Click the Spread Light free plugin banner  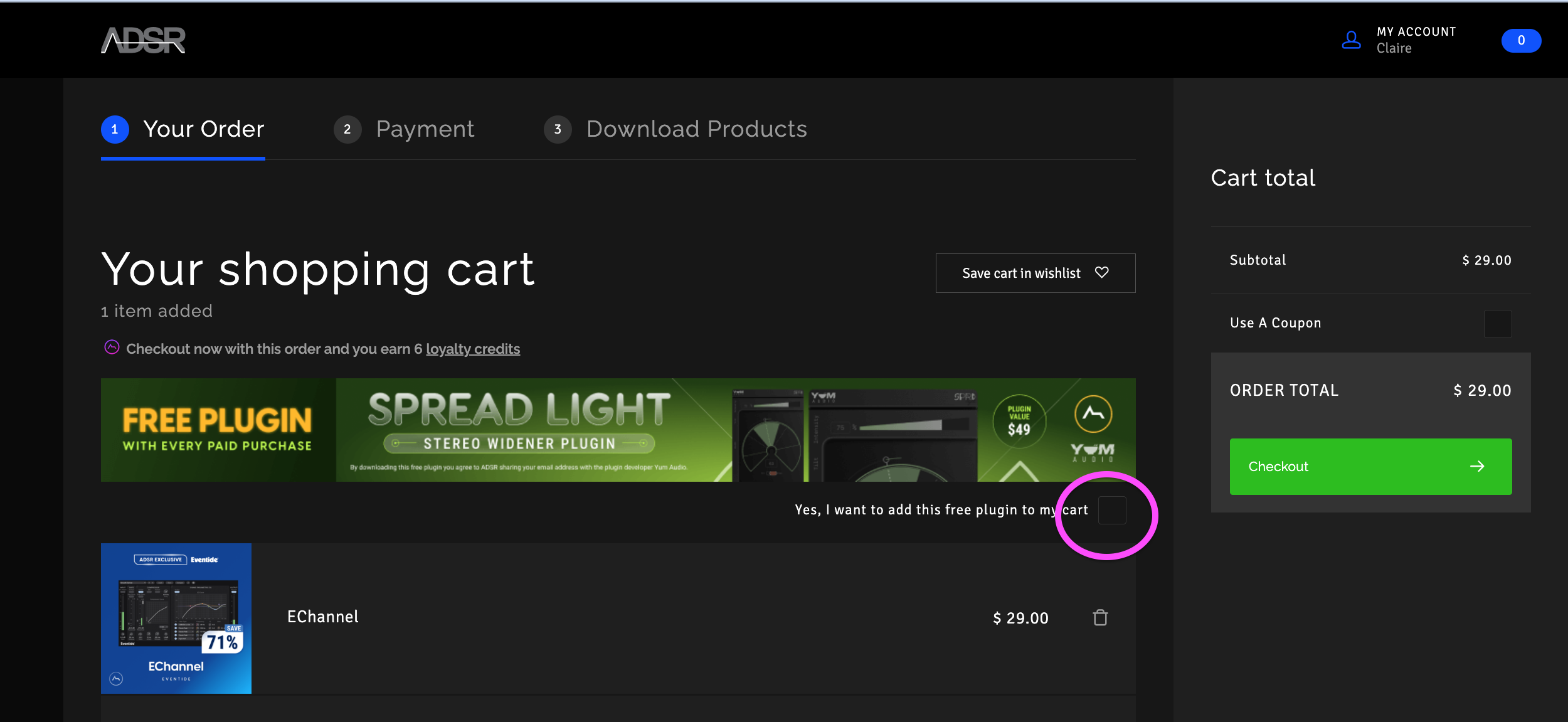(618, 430)
